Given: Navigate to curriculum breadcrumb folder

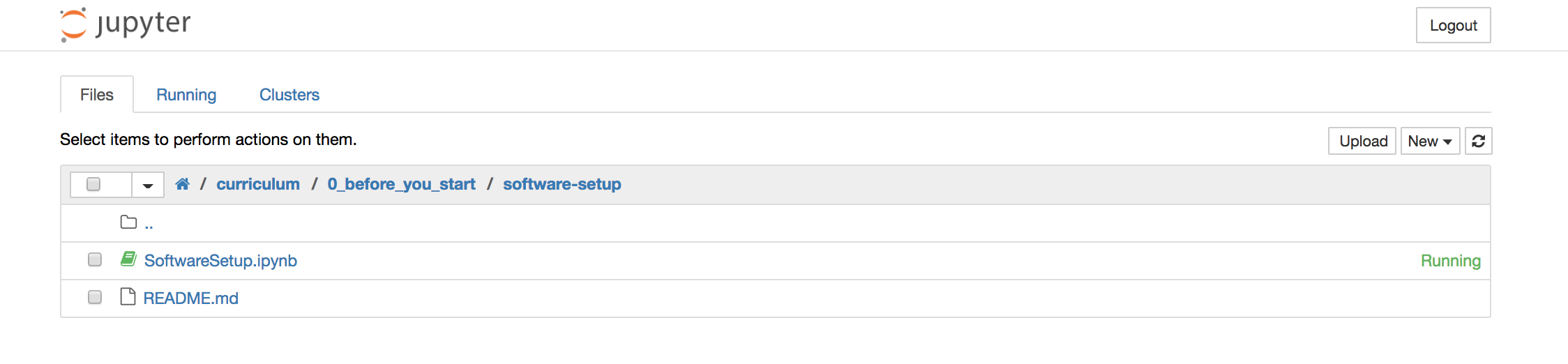Looking at the screenshot, I should tap(258, 184).
